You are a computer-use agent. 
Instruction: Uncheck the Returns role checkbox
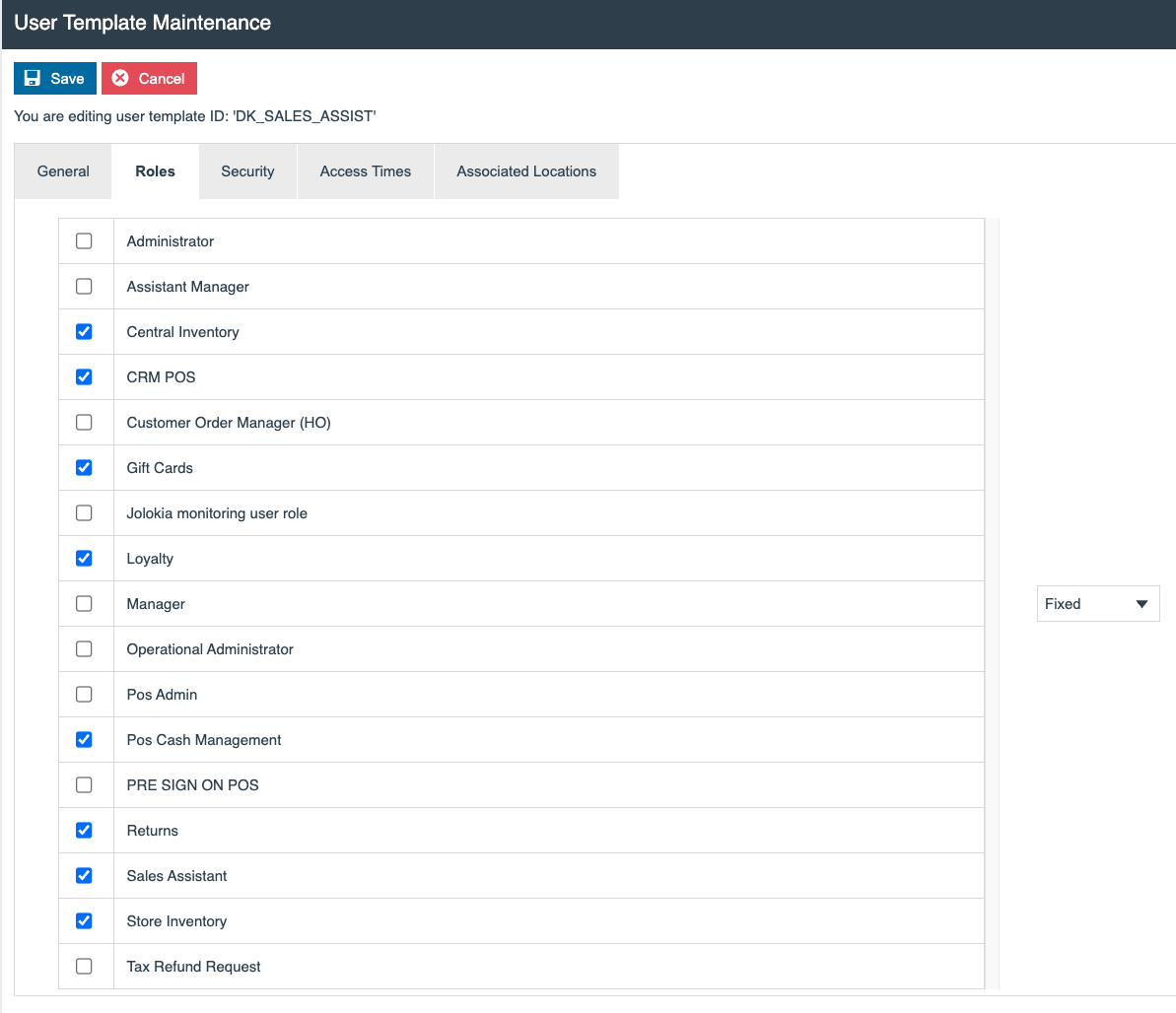pos(84,830)
